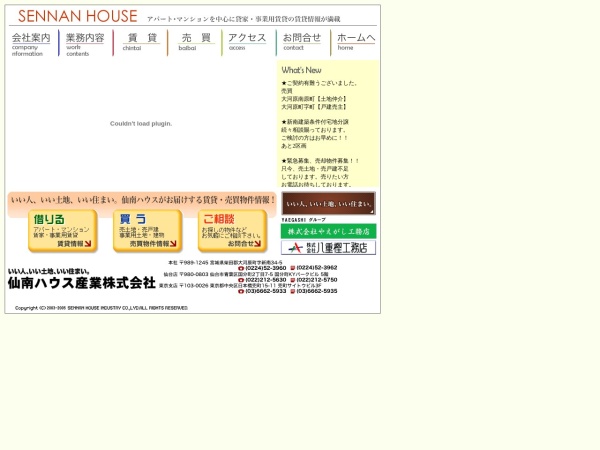The image size is (600, 450).
Task: Click news line 大河原南原町【土地仲介】
Action: [x=314, y=99]
